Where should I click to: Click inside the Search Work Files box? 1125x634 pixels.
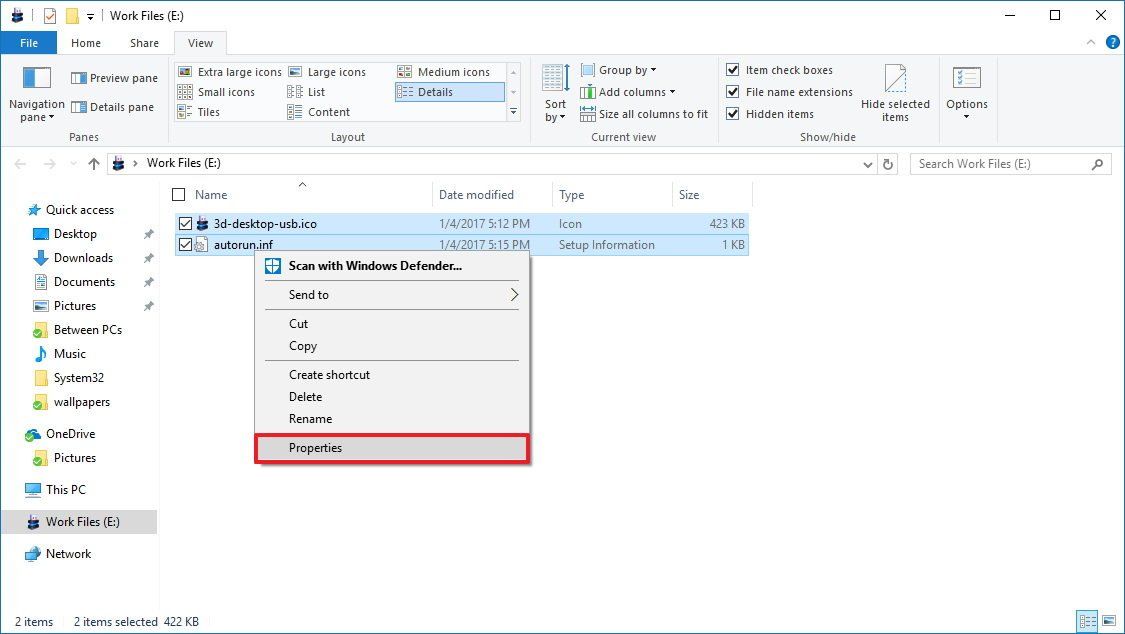(x=1000, y=163)
